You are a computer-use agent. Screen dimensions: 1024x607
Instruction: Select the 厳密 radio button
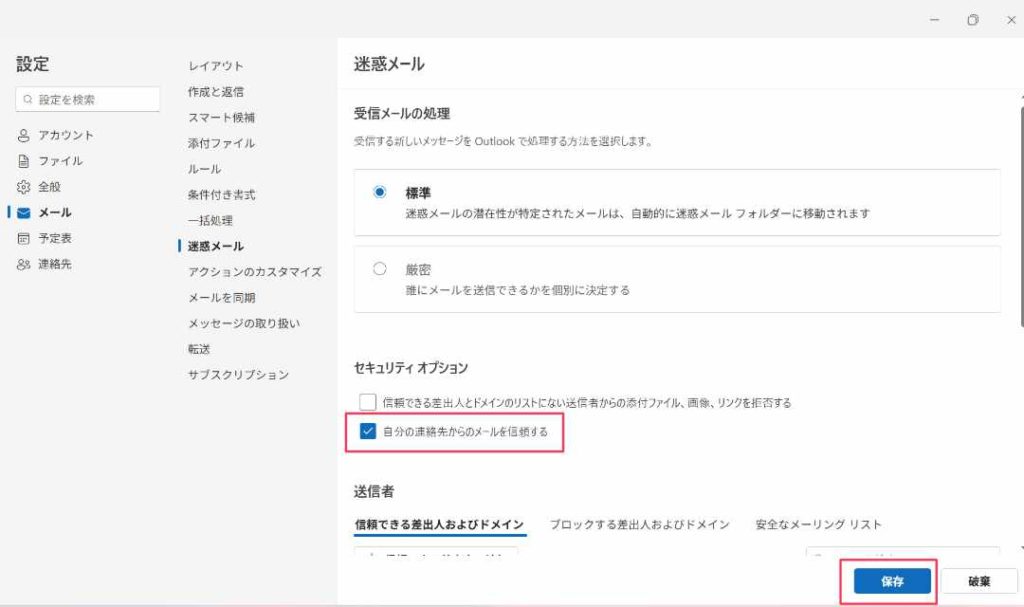point(380,269)
